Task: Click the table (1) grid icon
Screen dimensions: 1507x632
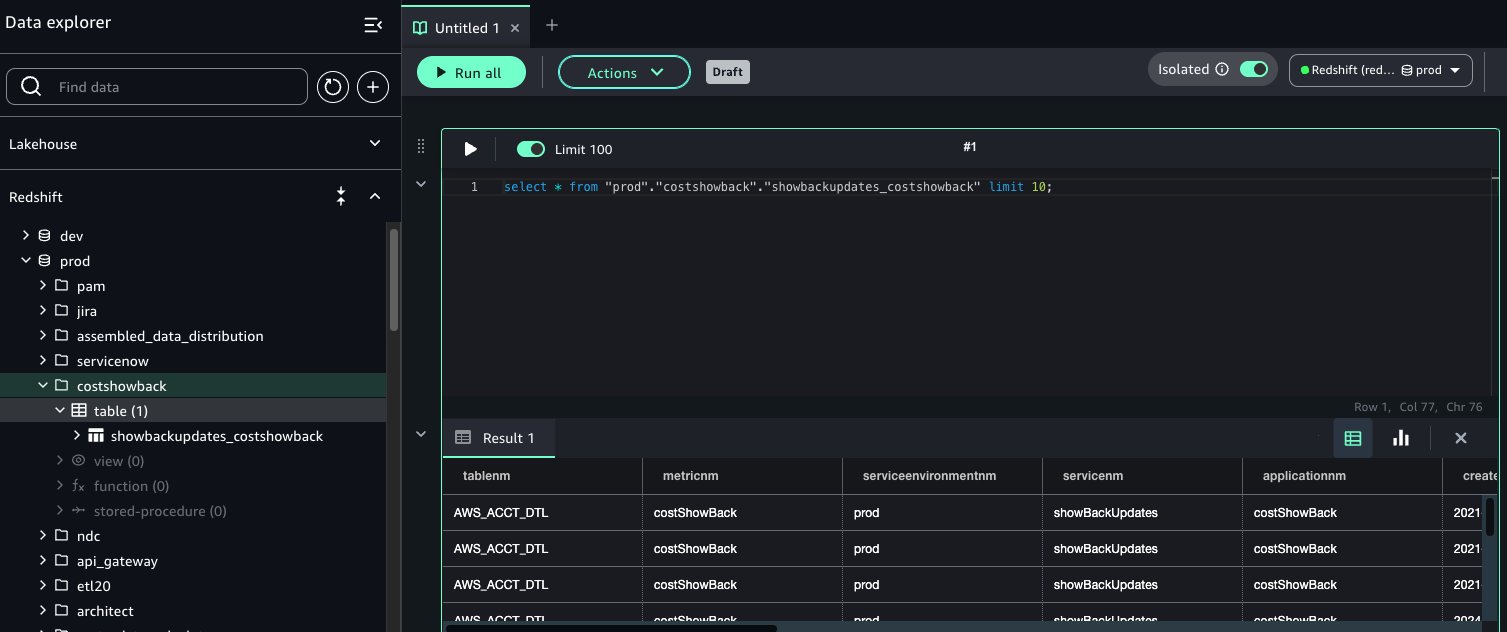Action: click(78, 411)
